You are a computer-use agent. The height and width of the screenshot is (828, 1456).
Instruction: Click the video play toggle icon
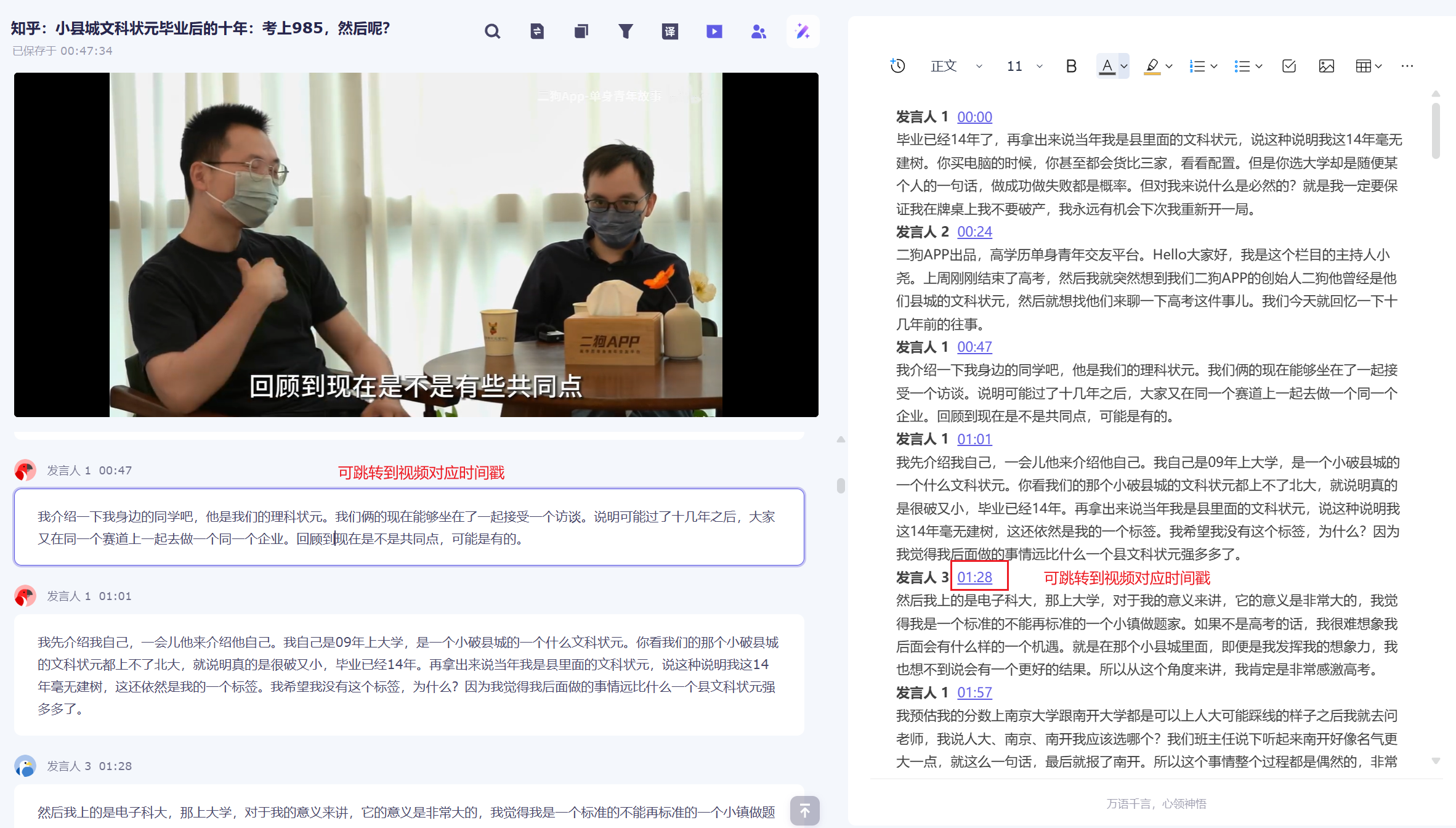pyautogui.click(x=714, y=31)
